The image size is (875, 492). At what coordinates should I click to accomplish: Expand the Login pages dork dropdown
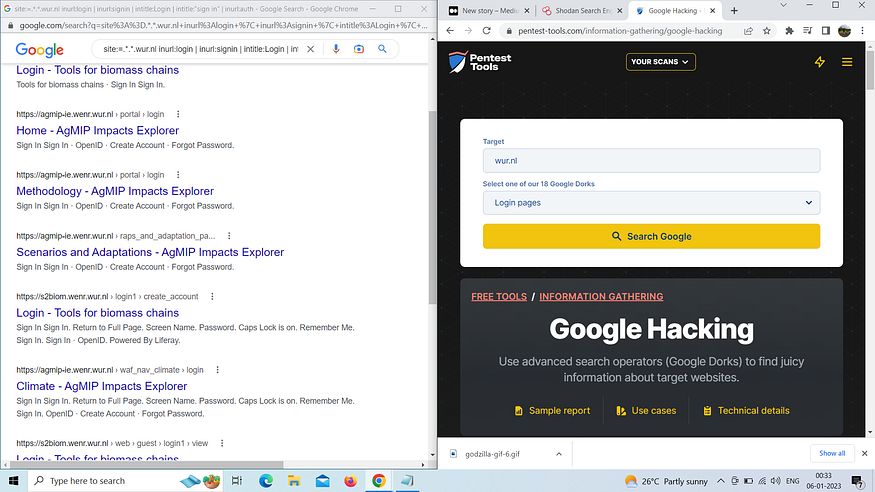click(651, 203)
